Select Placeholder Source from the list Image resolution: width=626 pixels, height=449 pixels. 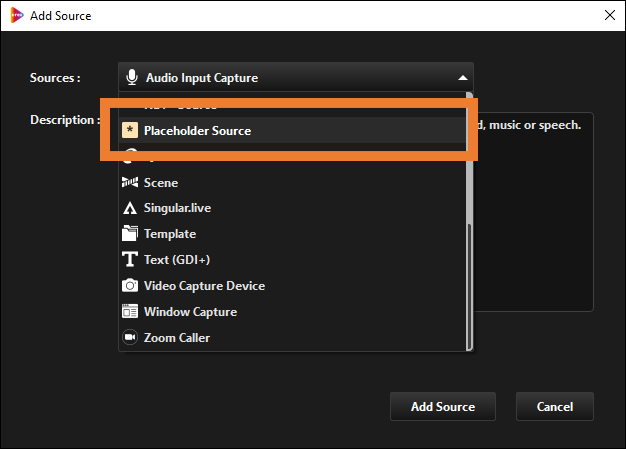click(293, 130)
